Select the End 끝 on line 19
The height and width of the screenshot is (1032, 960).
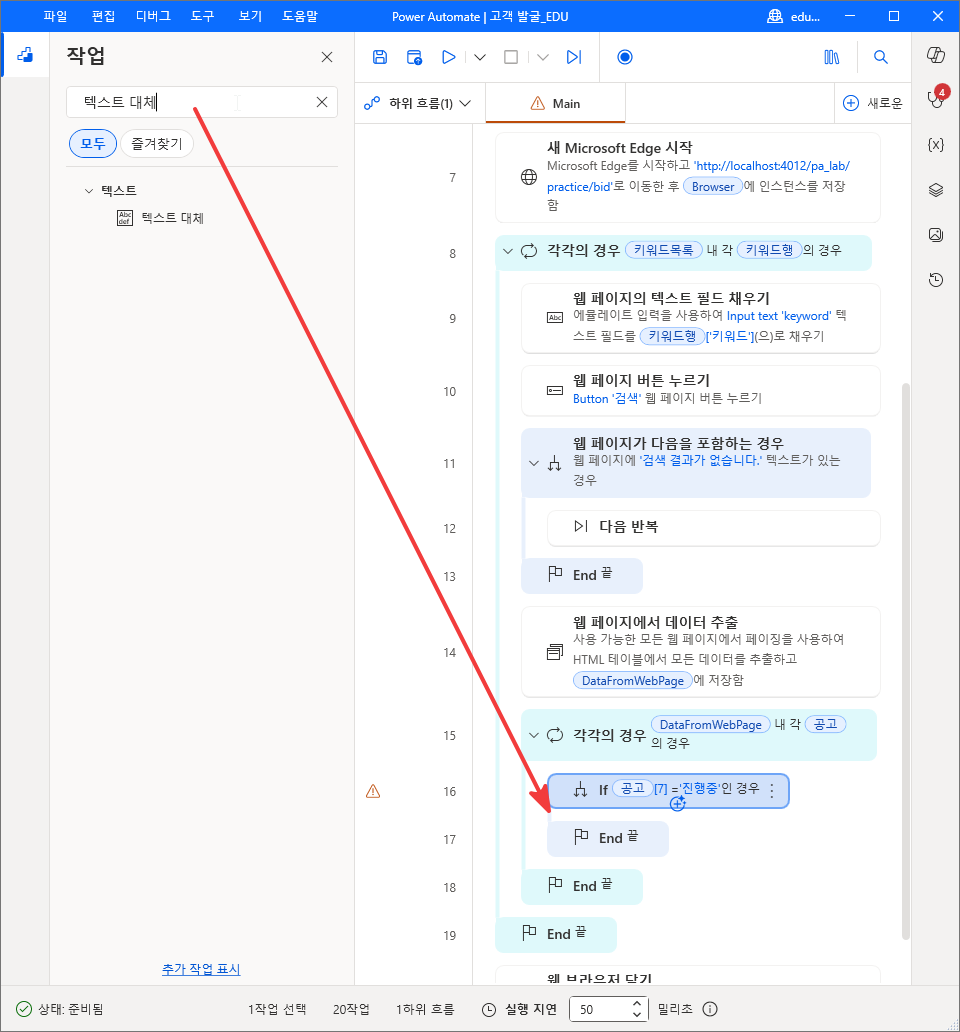click(x=556, y=935)
